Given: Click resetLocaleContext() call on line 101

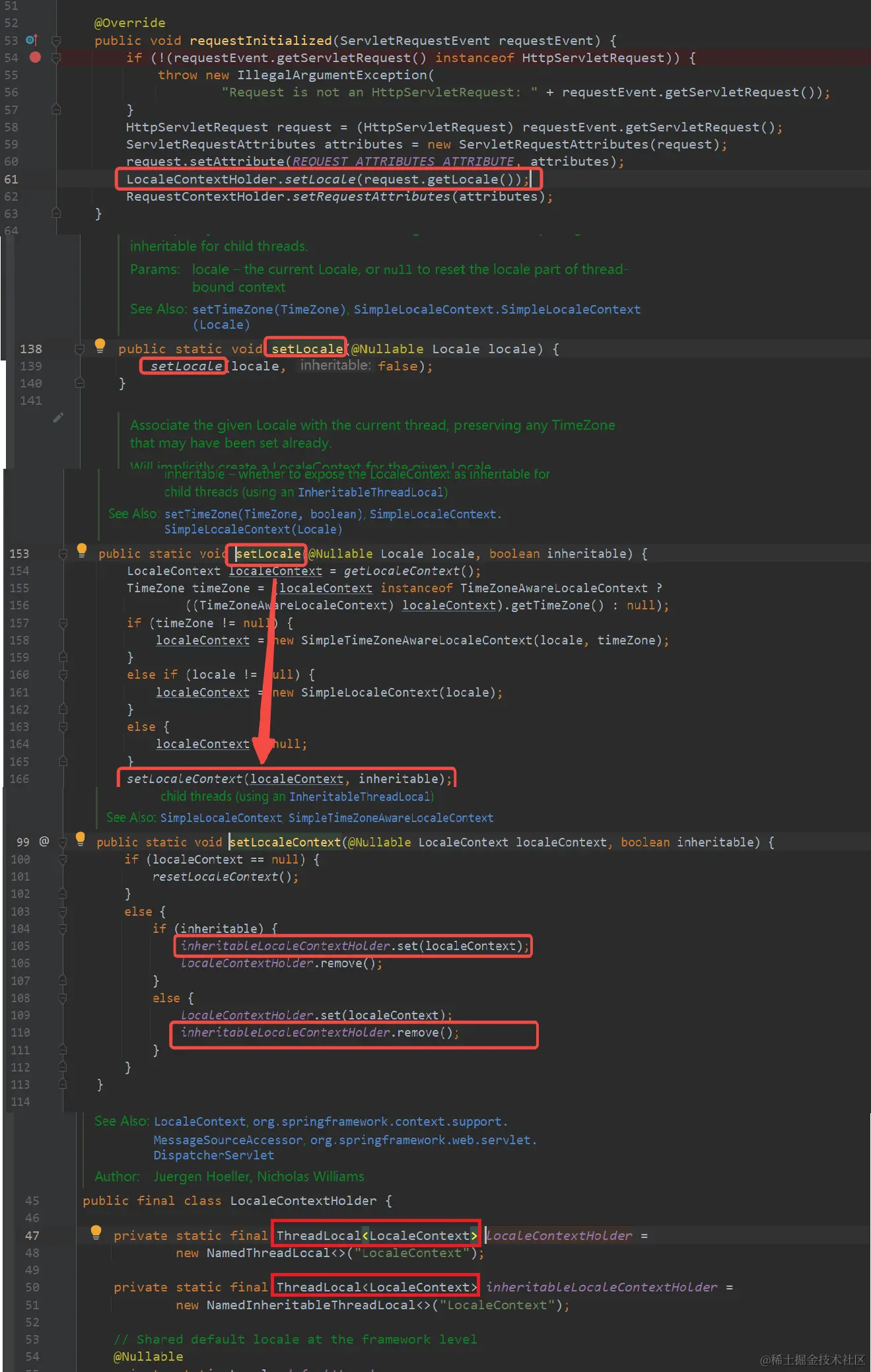Looking at the screenshot, I should [x=222, y=876].
